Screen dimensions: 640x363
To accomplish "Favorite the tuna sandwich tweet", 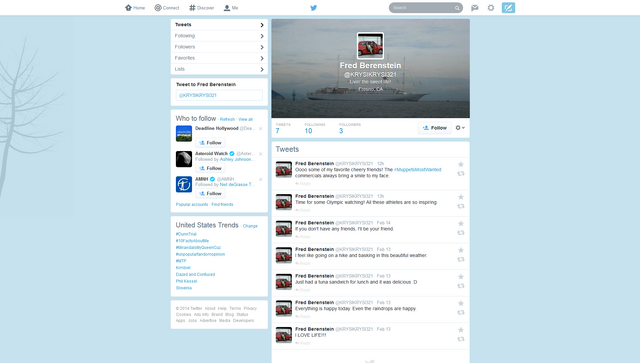I will [x=461, y=277].
